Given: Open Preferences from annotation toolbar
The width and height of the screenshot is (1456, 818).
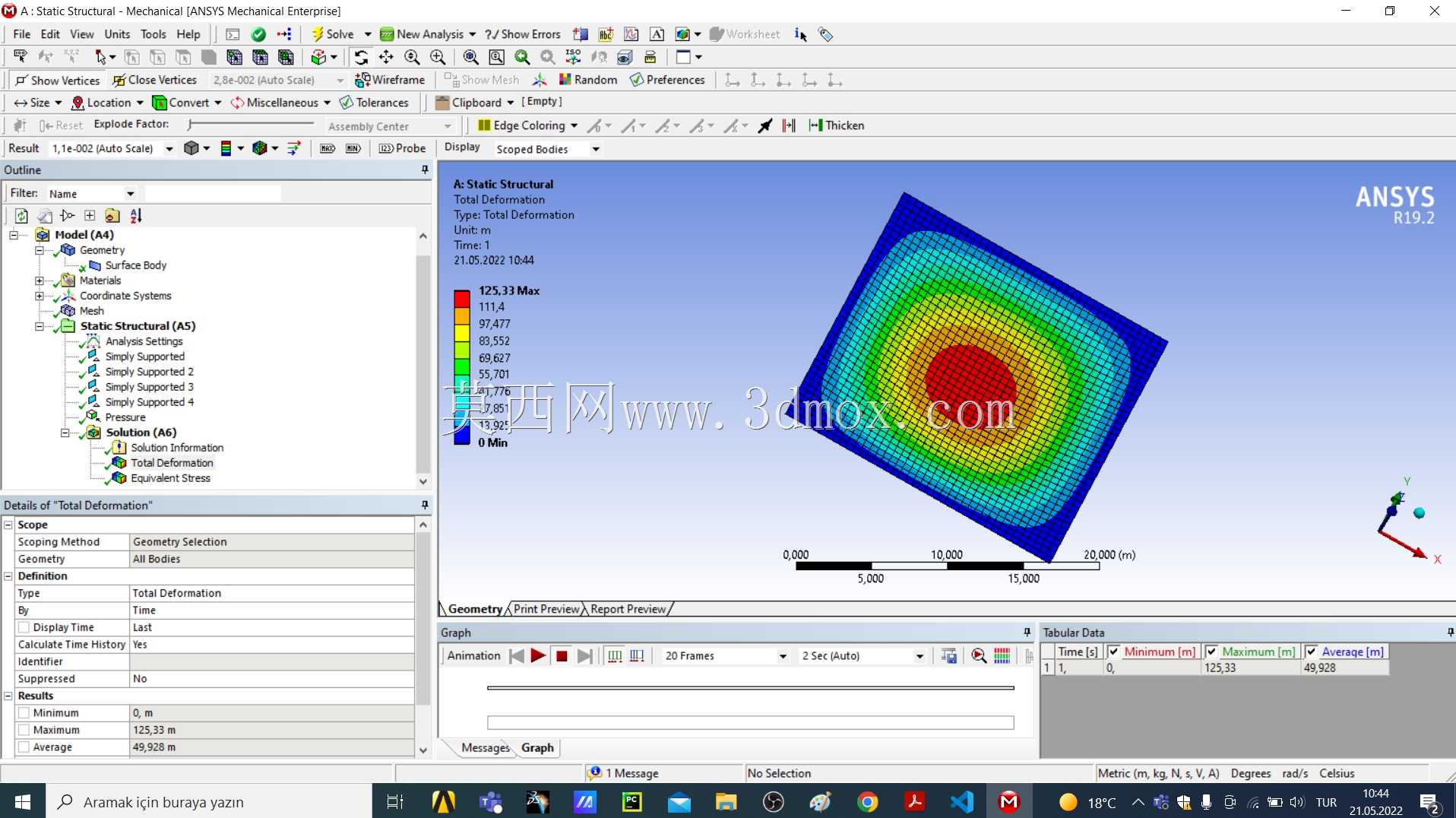Looking at the screenshot, I should [667, 80].
